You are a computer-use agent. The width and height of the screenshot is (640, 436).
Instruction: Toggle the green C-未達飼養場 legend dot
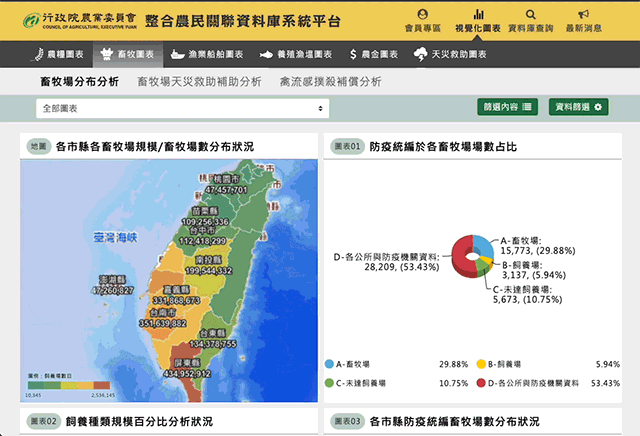(x=329, y=383)
